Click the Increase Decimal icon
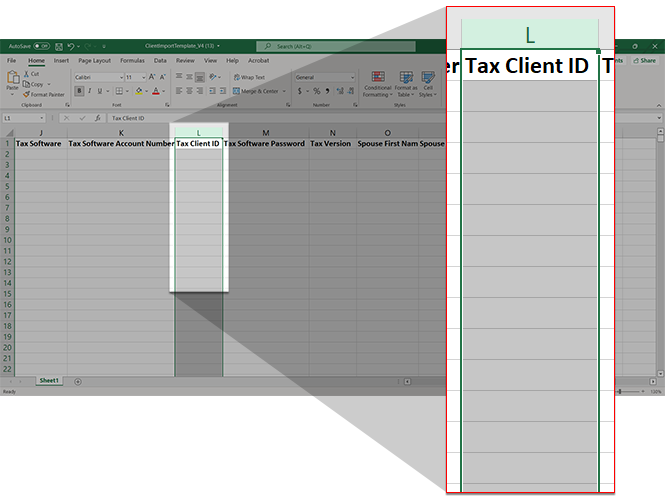 (340, 91)
